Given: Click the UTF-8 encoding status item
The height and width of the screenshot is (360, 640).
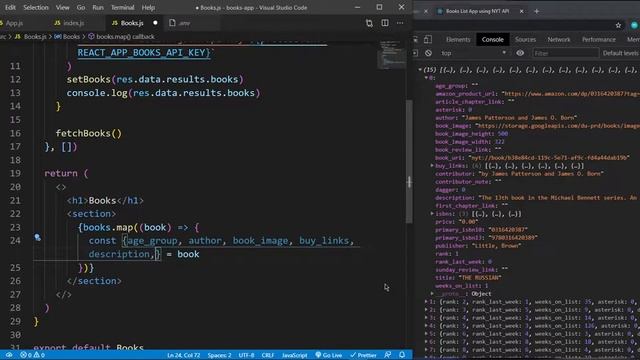Looking at the screenshot, I should click(x=247, y=355).
